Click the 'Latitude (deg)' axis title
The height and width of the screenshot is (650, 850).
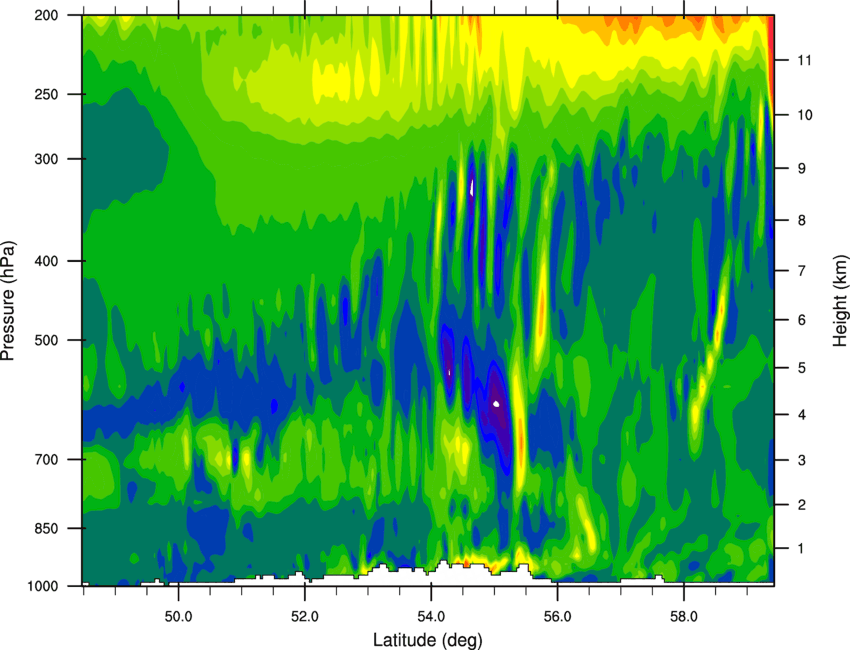(x=428, y=640)
